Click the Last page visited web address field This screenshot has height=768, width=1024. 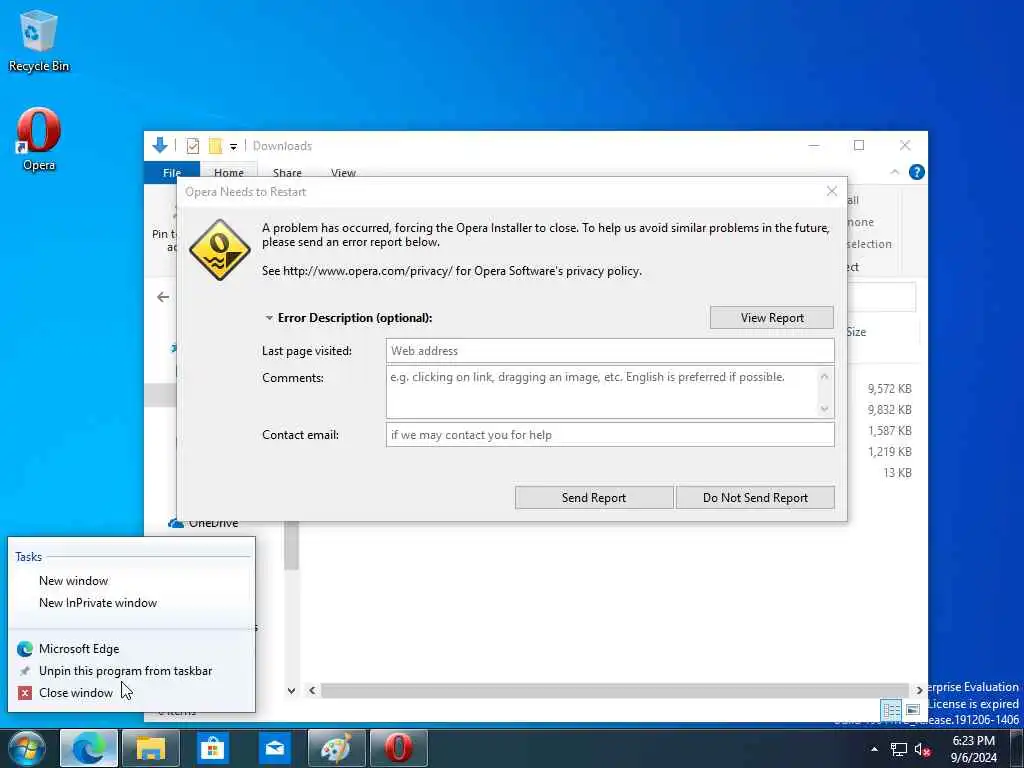pos(610,351)
